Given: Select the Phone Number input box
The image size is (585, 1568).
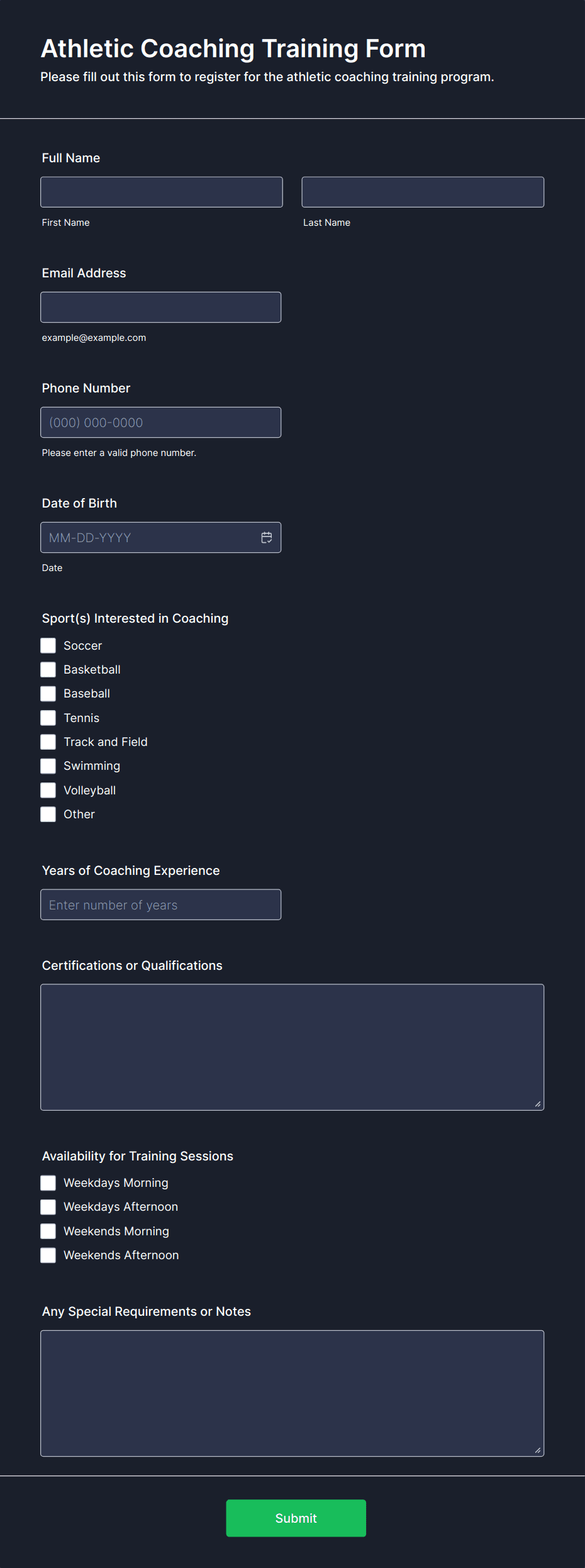Looking at the screenshot, I should coord(161,422).
